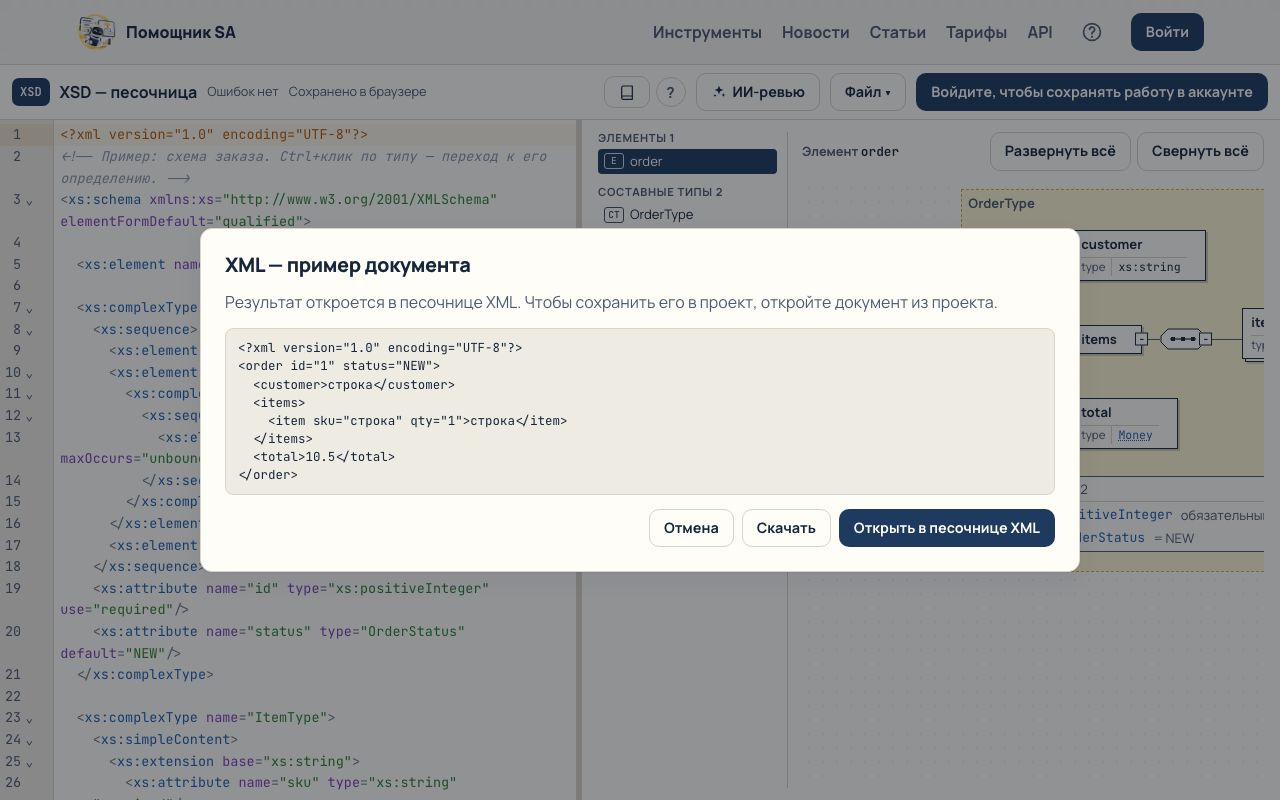
Task: Fold code at line 23
Action: [29, 719]
